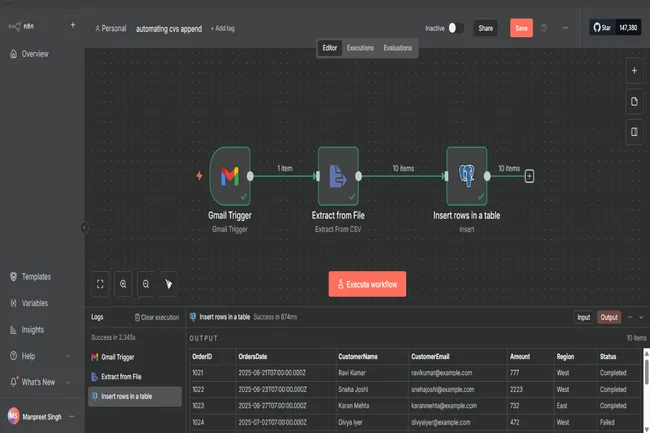This screenshot has height=433, width=650.
Task: Select the Gmail Trigger node
Action: click(x=230, y=176)
